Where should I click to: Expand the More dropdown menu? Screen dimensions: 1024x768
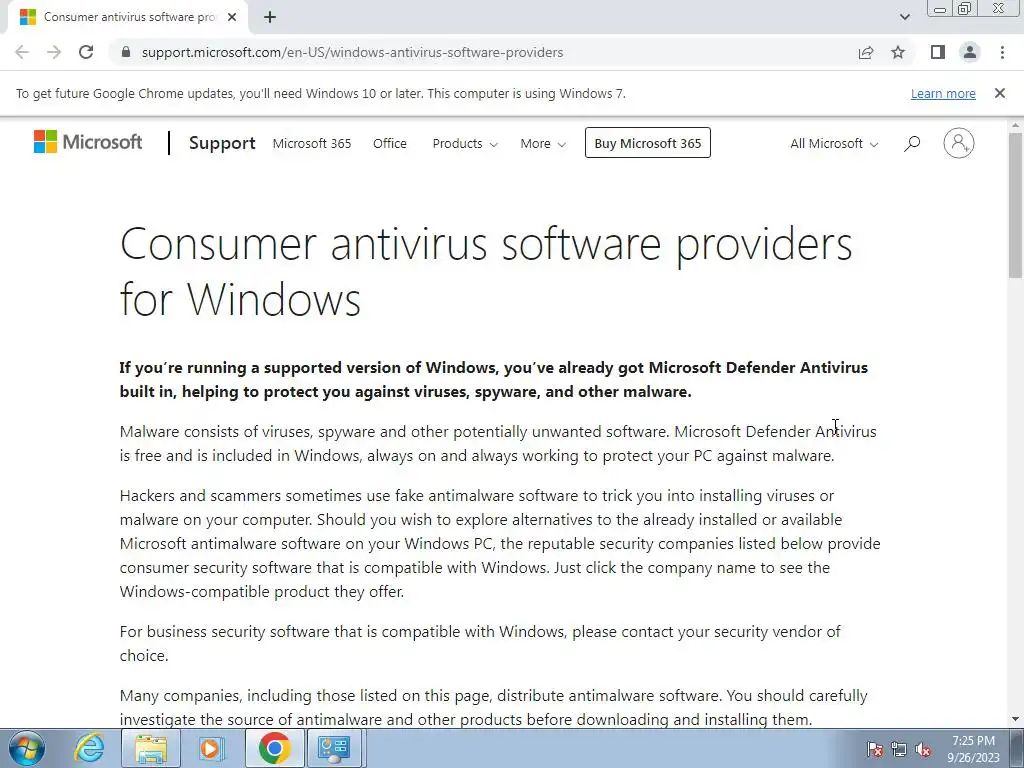pyautogui.click(x=543, y=144)
